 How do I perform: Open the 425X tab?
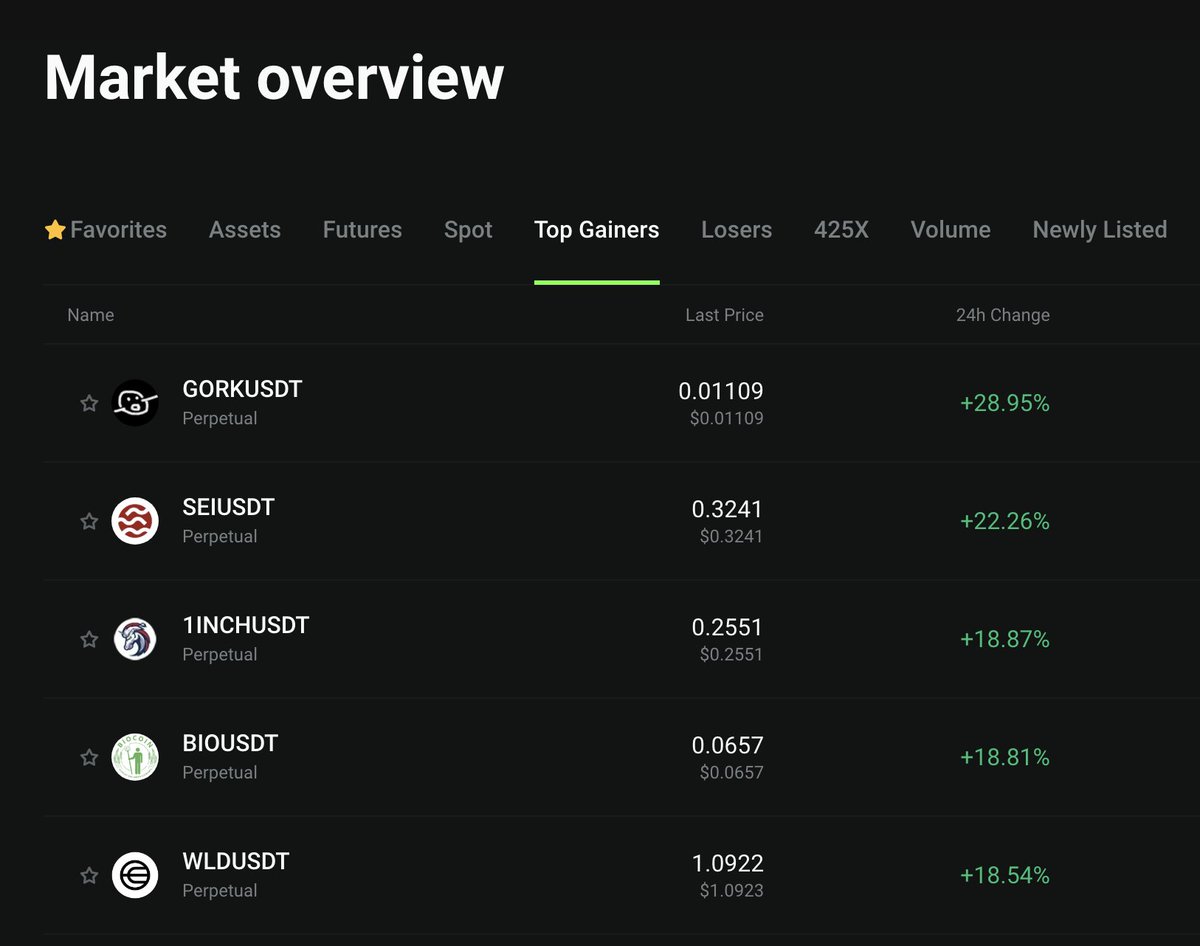[841, 230]
